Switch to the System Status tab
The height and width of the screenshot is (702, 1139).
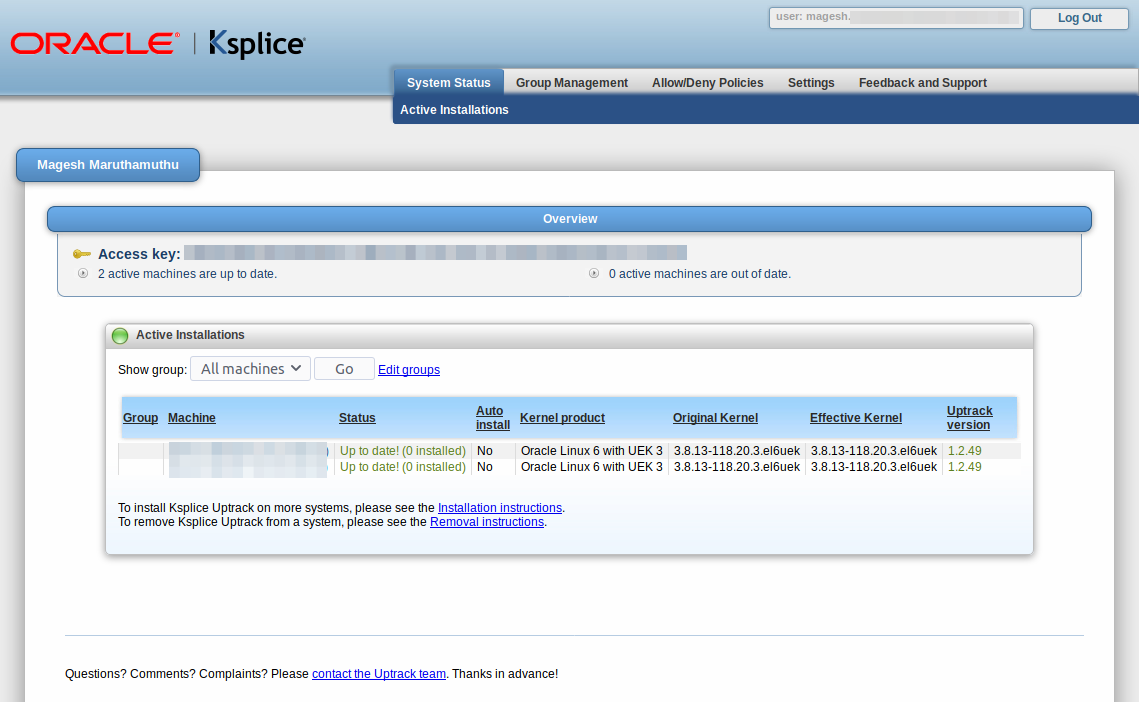(x=448, y=83)
